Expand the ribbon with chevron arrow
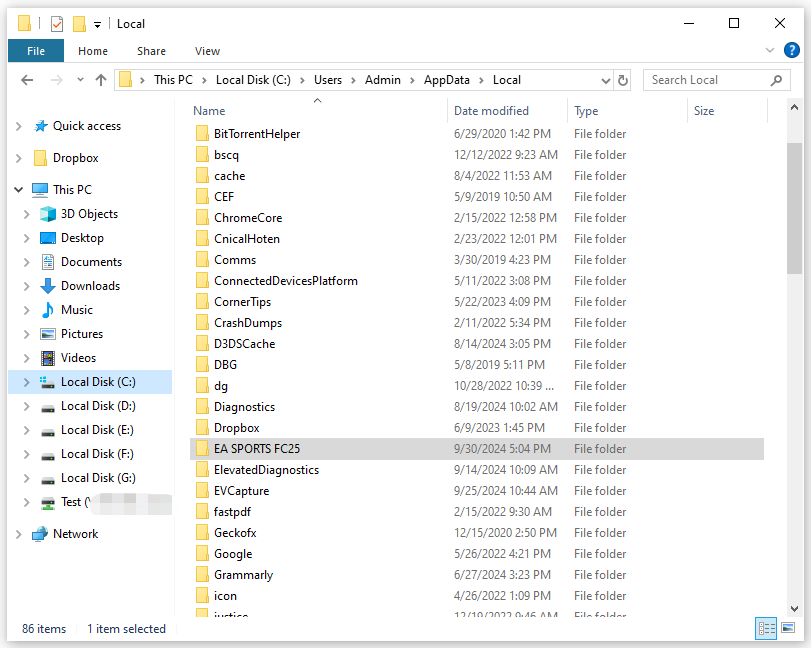 (x=770, y=50)
